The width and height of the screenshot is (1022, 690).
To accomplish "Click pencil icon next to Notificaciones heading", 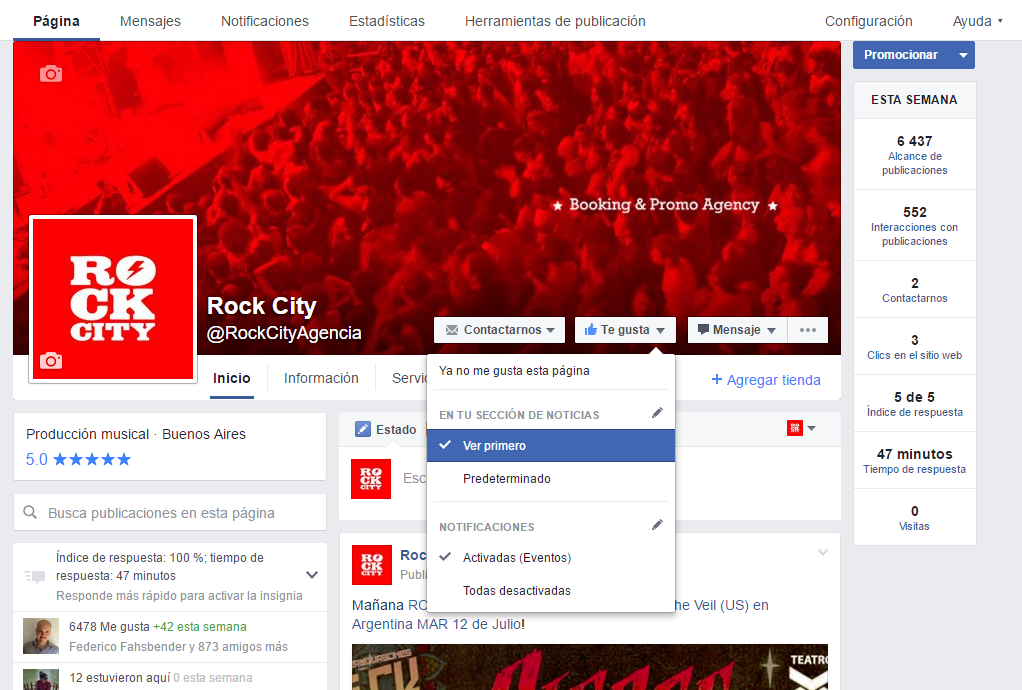I will (x=657, y=525).
